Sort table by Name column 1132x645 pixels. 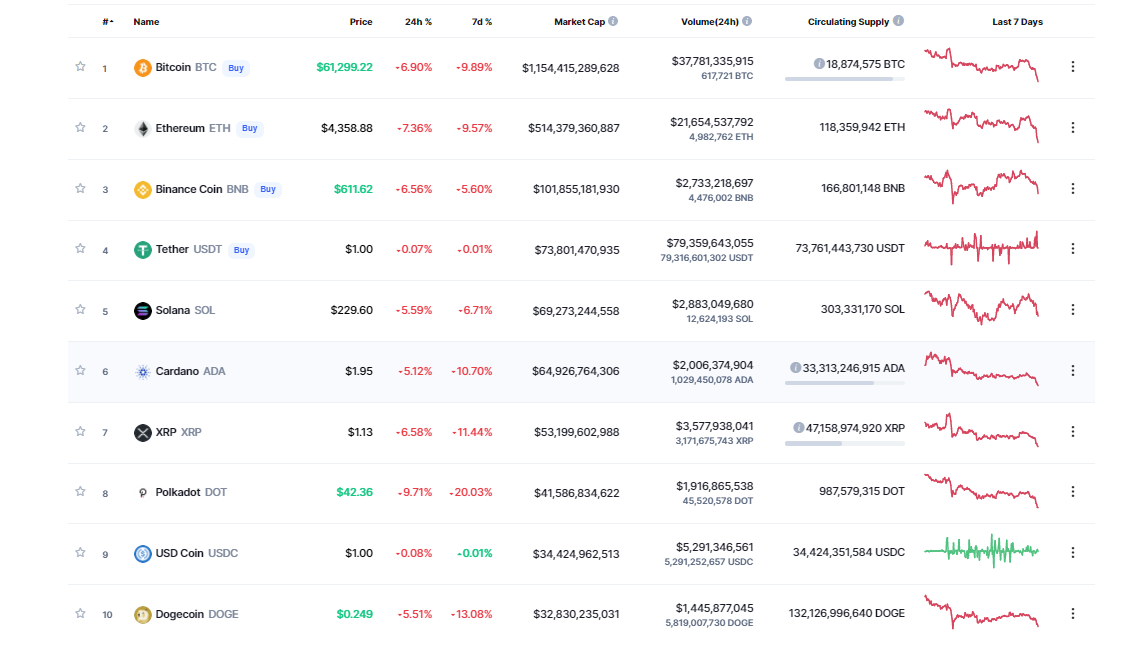pyautogui.click(x=147, y=22)
